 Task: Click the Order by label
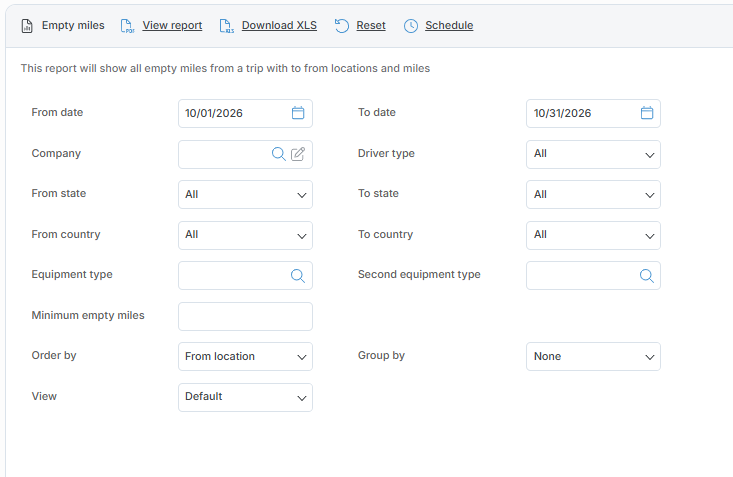pyautogui.click(x=54, y=355)
